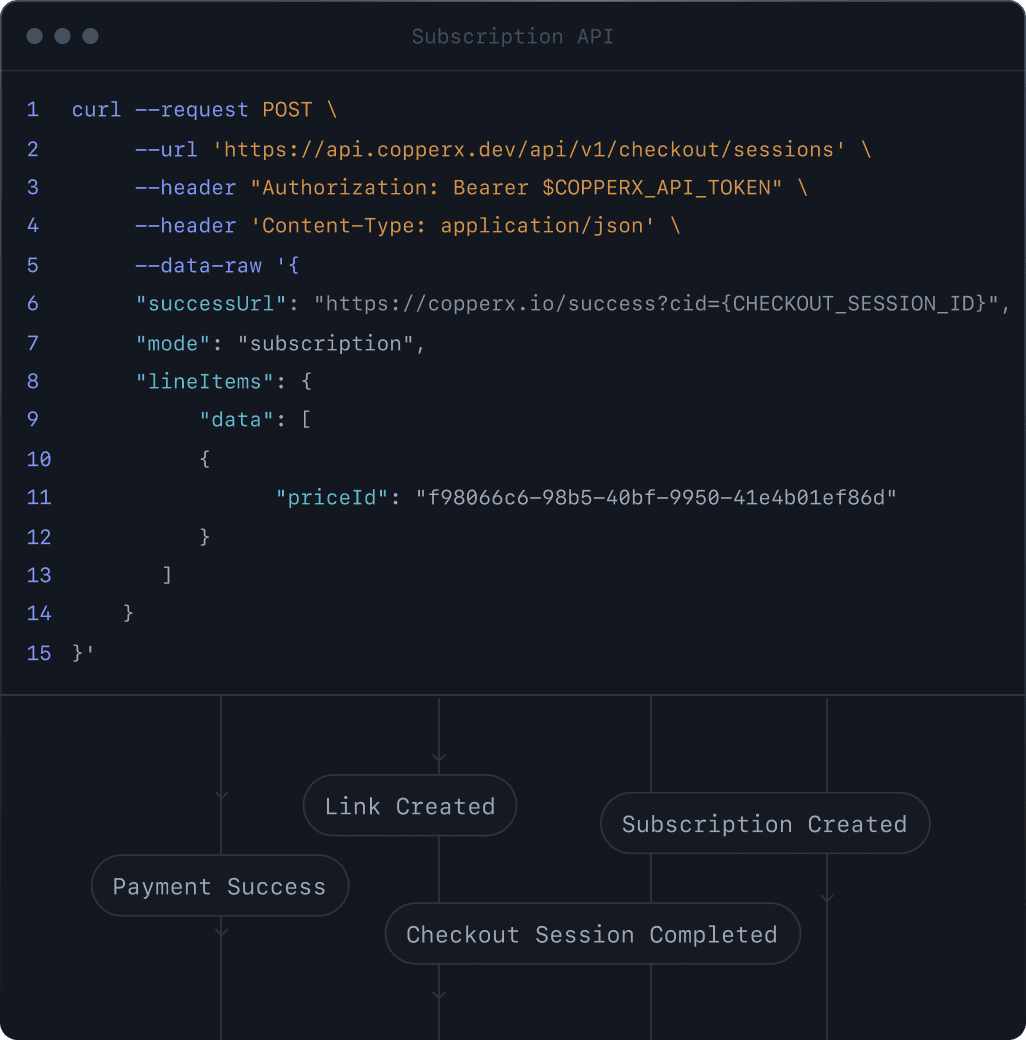Select the Checkout Session Completed pill
The height and width of the screenshot is (1040, 1026).
click(592, 934)
